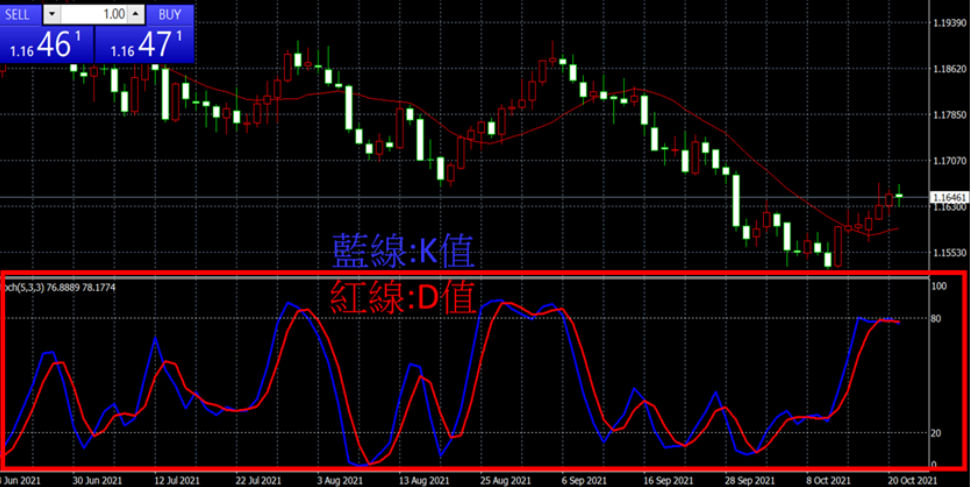970x487 pixels.
Task: Click the 1.16 46 sell price tile
Action: (x=46, y=45)
